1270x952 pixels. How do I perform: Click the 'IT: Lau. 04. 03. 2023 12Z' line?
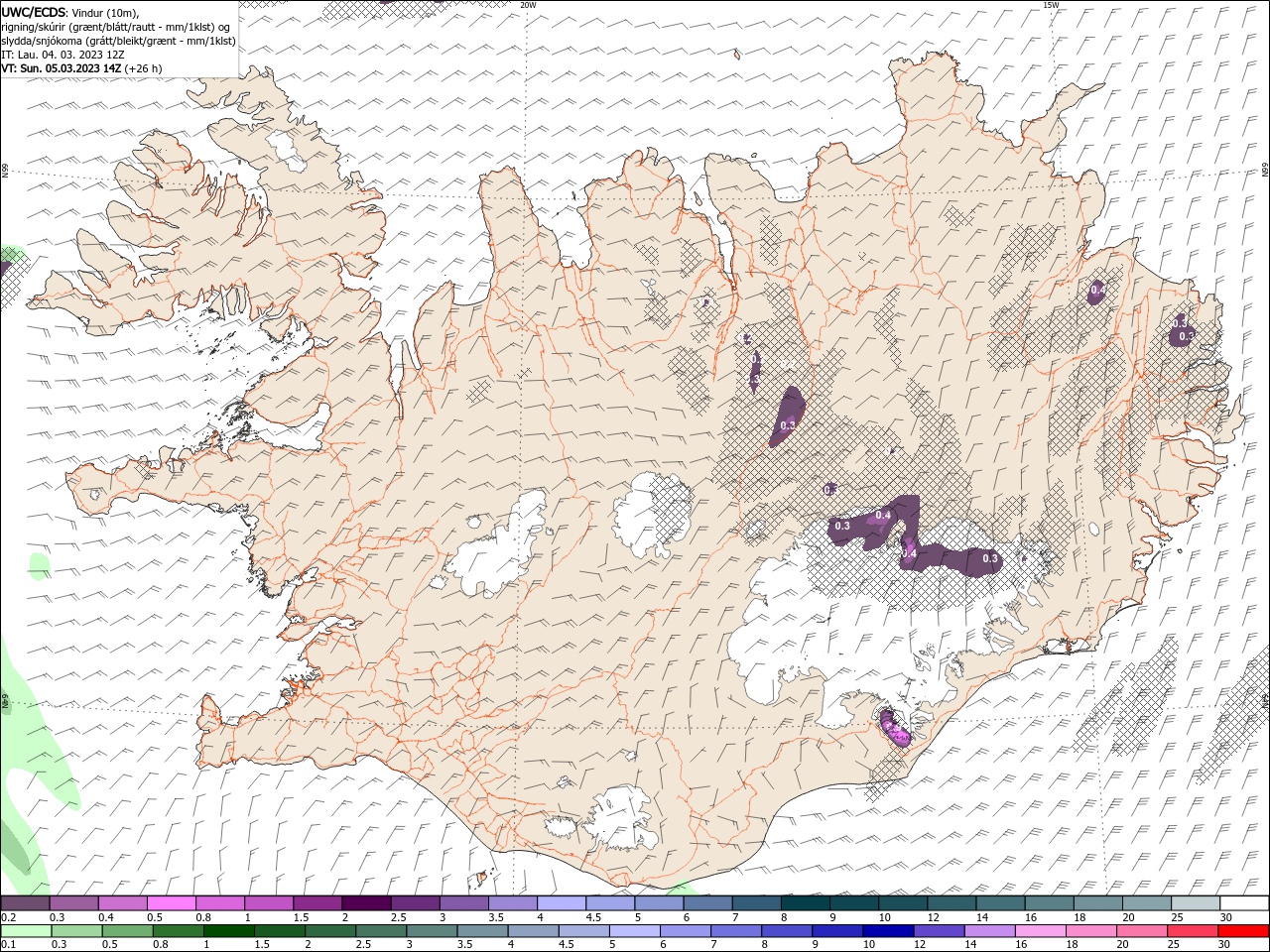[x=62, y=55]
